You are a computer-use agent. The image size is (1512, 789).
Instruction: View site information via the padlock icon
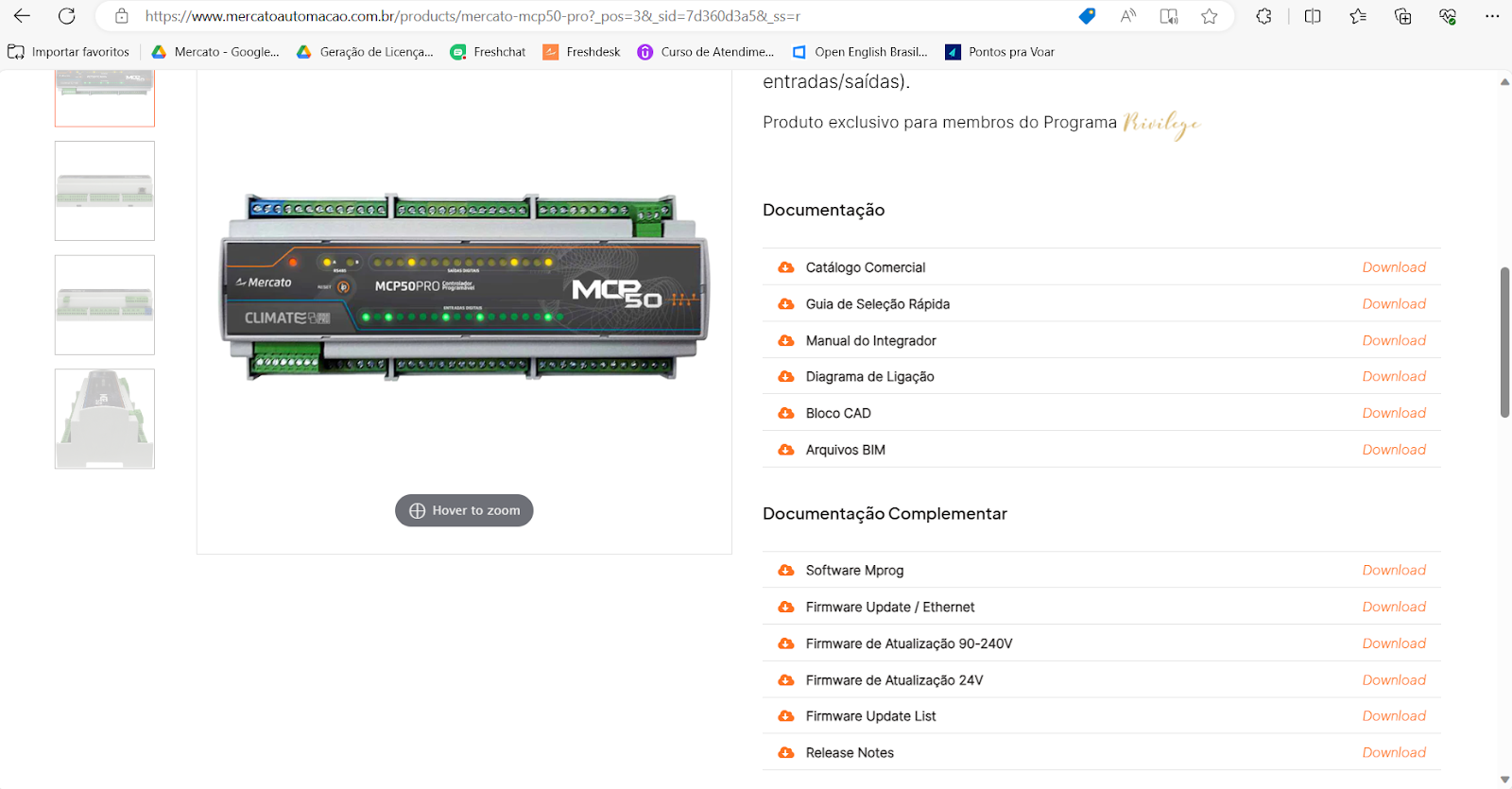tap(122, 16)
